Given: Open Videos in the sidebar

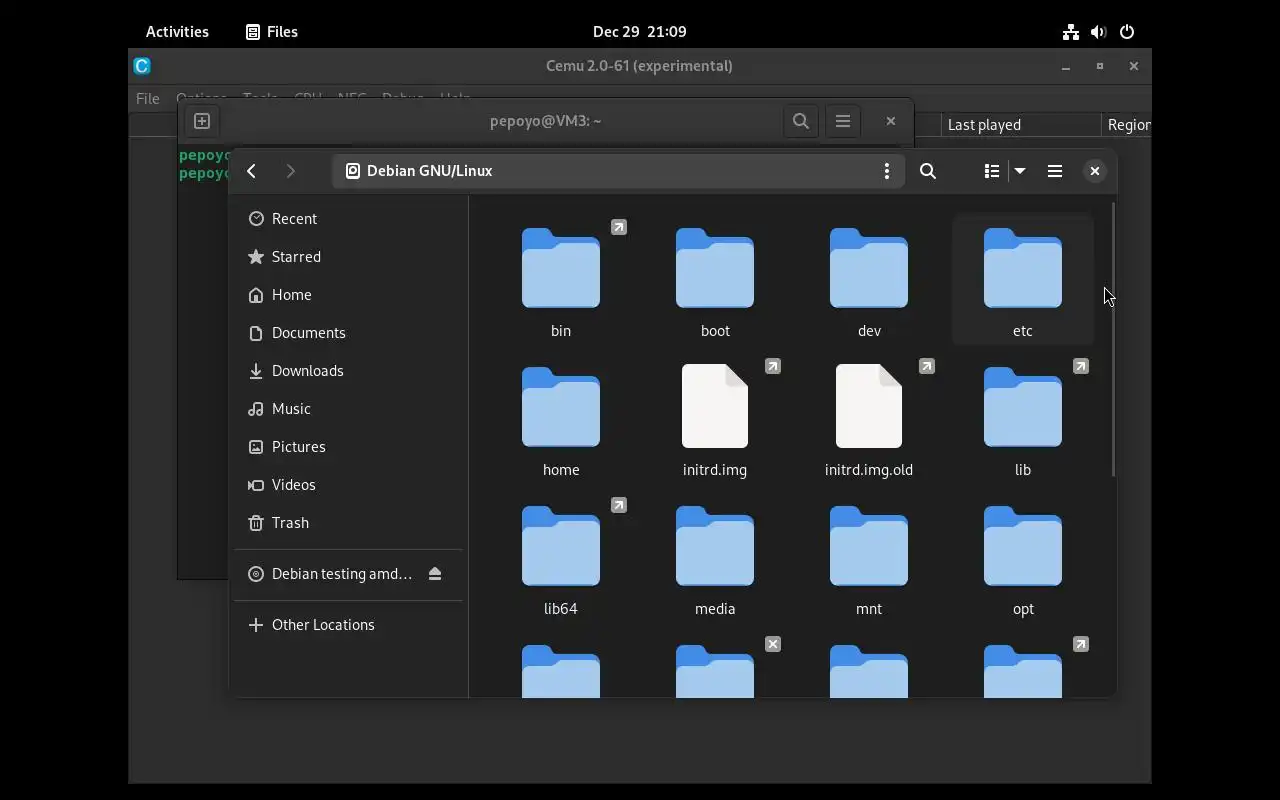Looking at the screenshot, I should click(x=348, y=485).
